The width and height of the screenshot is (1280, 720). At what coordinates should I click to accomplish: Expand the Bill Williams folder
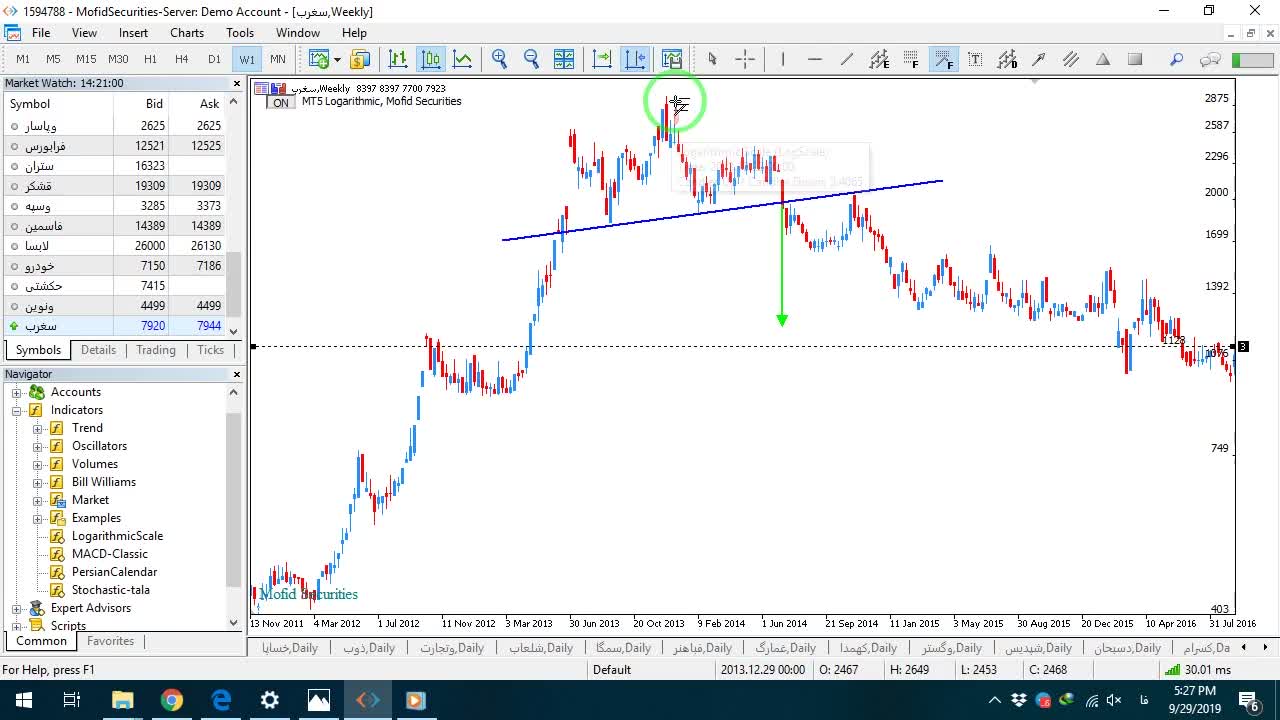[x=38, y=482]
